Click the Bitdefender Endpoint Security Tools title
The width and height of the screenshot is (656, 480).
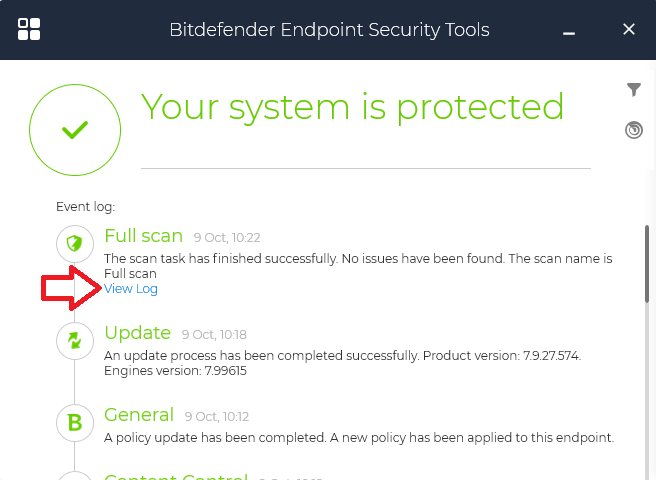(x=329, y=29)
